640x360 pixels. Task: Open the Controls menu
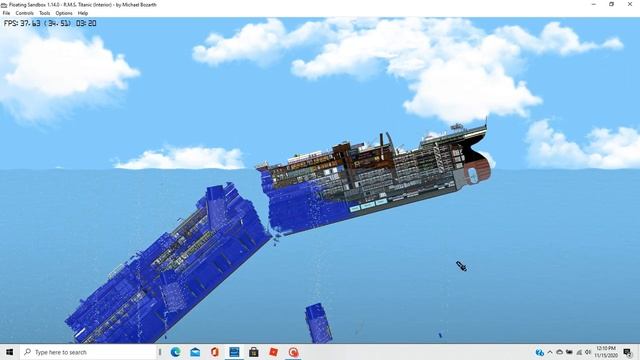click(x=24, y=13)
